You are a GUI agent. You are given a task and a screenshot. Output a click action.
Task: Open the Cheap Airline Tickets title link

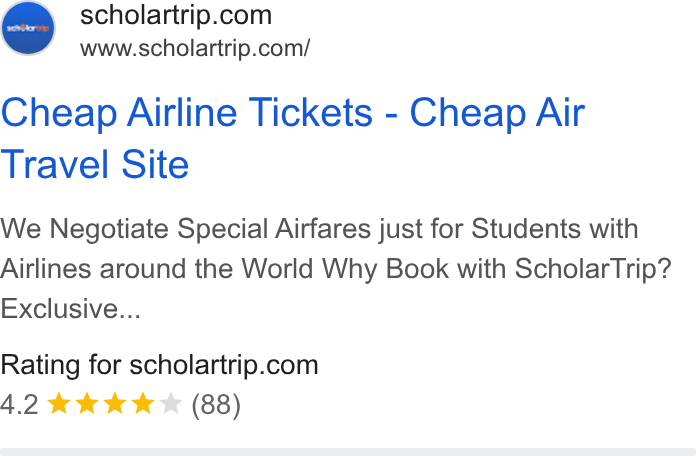point(293,138)
